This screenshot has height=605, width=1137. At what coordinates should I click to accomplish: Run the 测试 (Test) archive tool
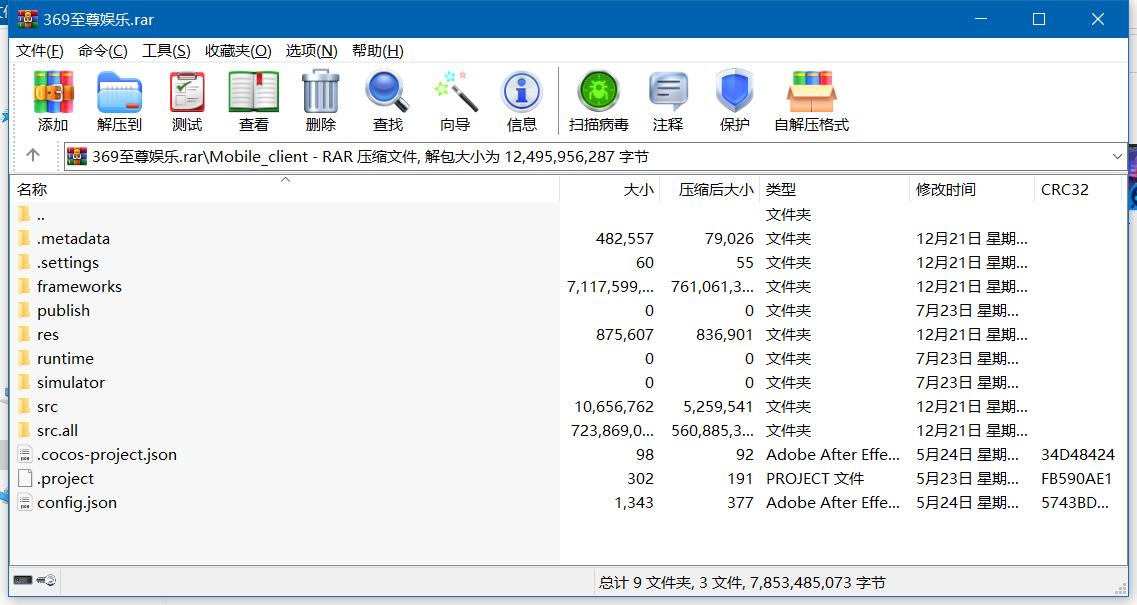coord(186,101)
